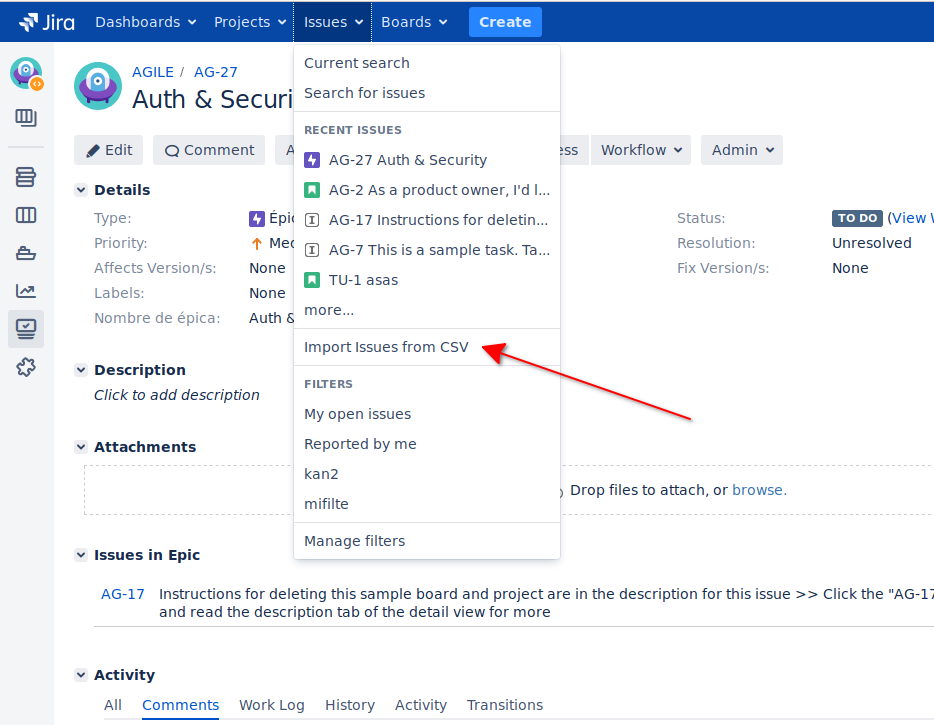Collapse the Activity section
This screenshot has width=934, height=725.
[x=81, y=675]
